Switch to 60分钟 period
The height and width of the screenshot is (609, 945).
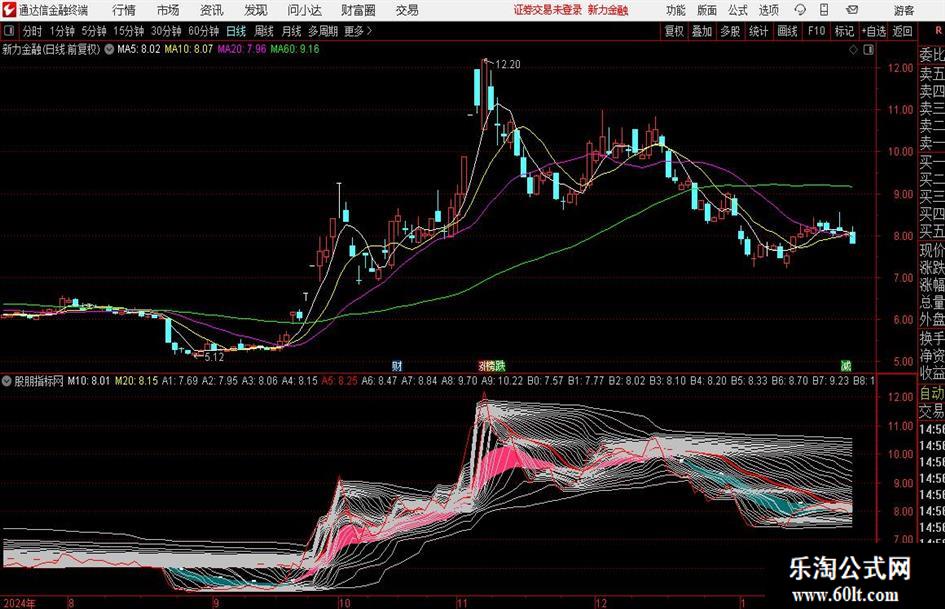pyautogui.click(x=204, y=31)
